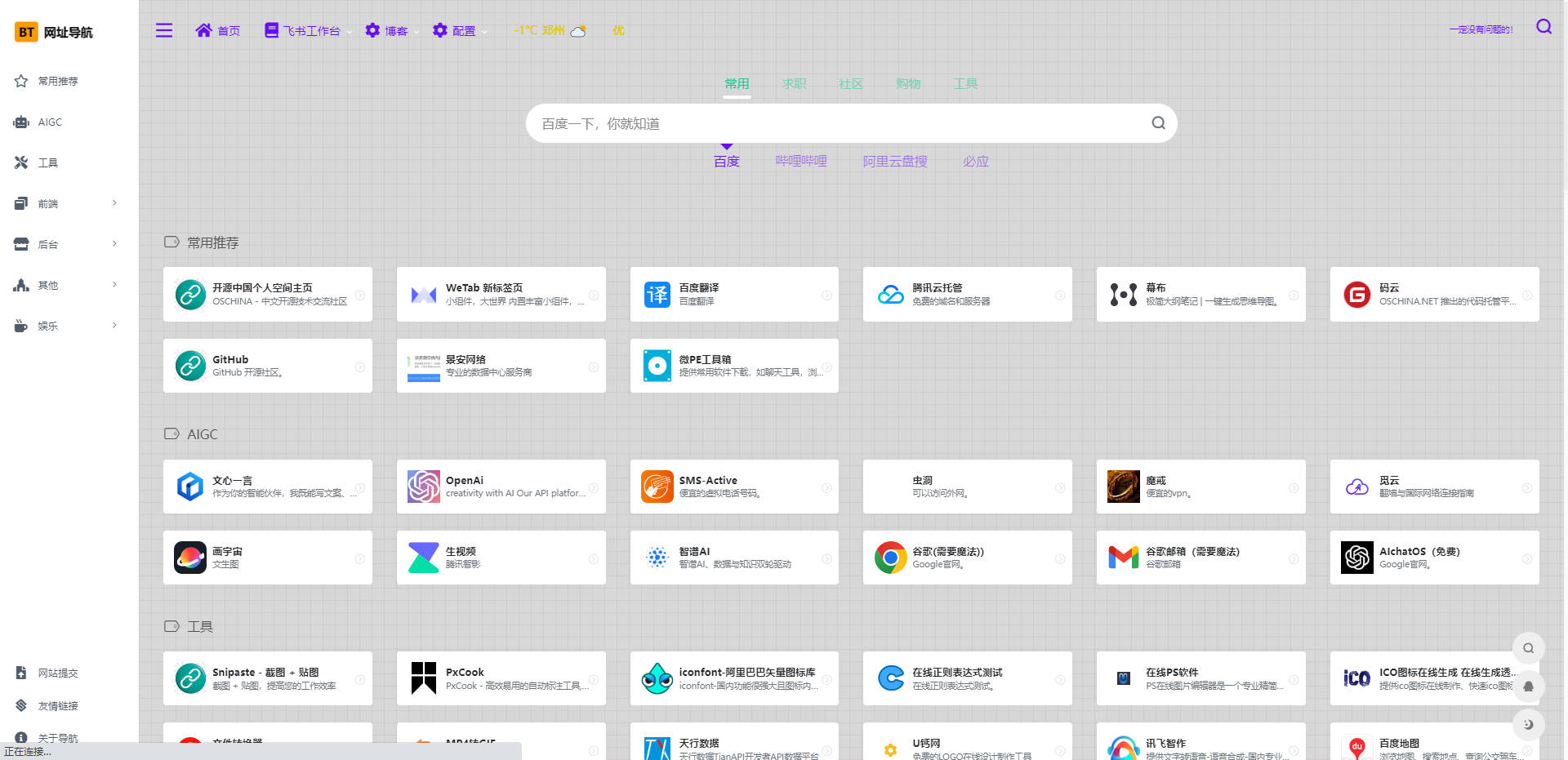
Task: Expand the 前端 sidebar category
Action: [65, 203]
